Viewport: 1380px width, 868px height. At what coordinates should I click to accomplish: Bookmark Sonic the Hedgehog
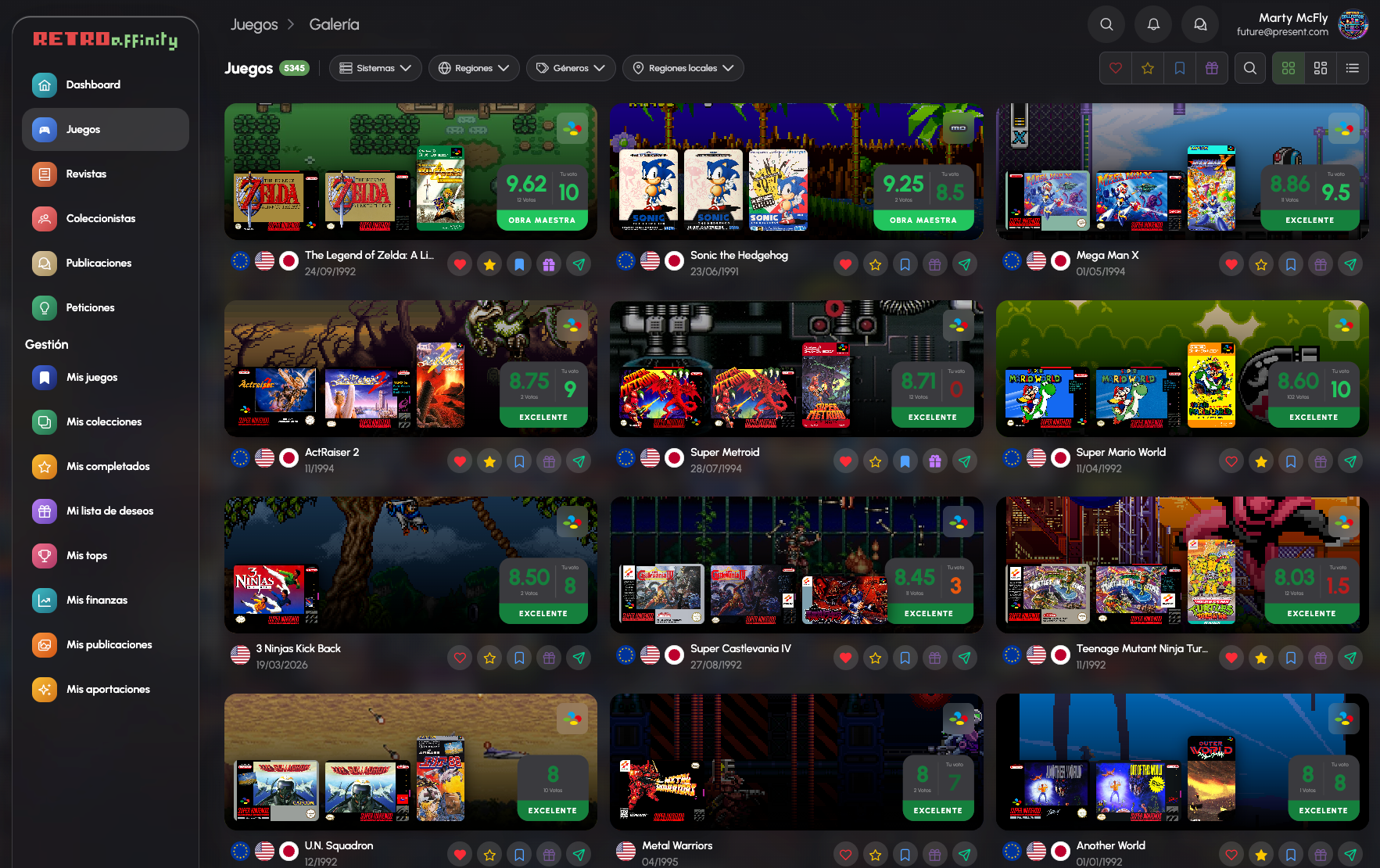(905, 264)
